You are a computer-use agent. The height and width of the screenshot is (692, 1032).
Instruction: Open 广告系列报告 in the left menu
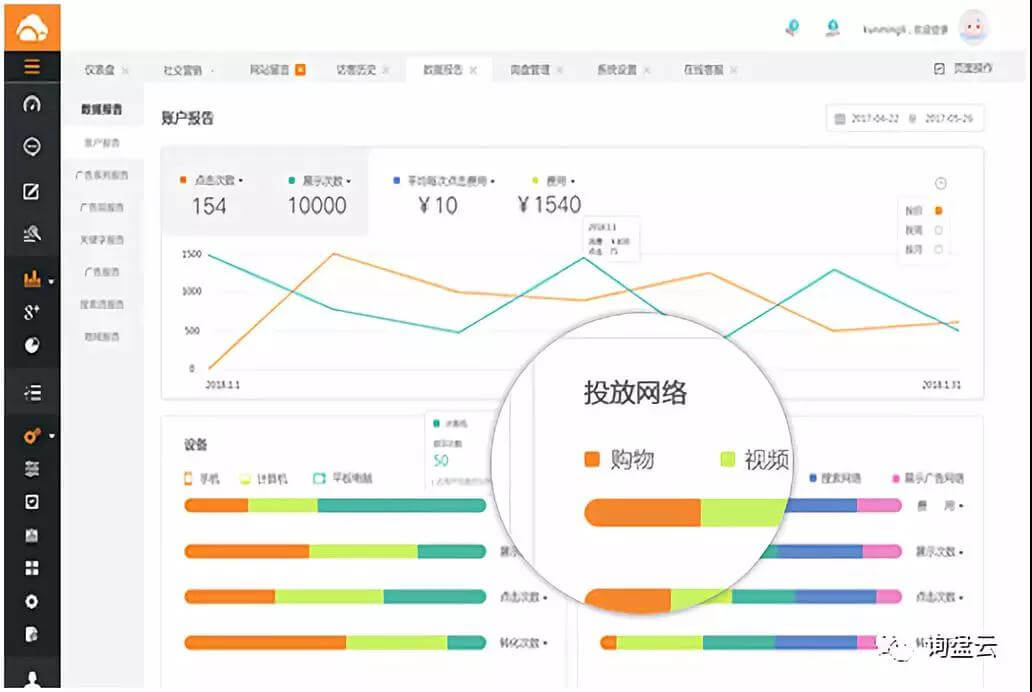pos(102,175)
